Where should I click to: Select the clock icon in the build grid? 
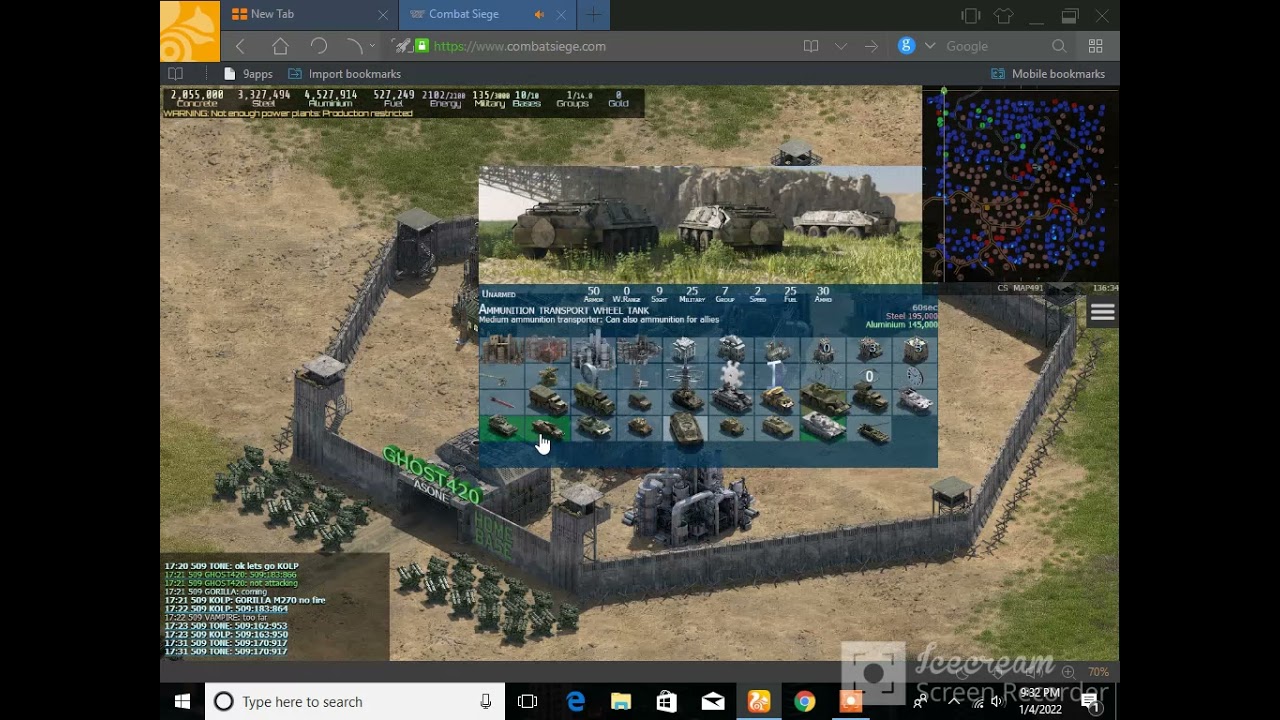tap(915, 377)
